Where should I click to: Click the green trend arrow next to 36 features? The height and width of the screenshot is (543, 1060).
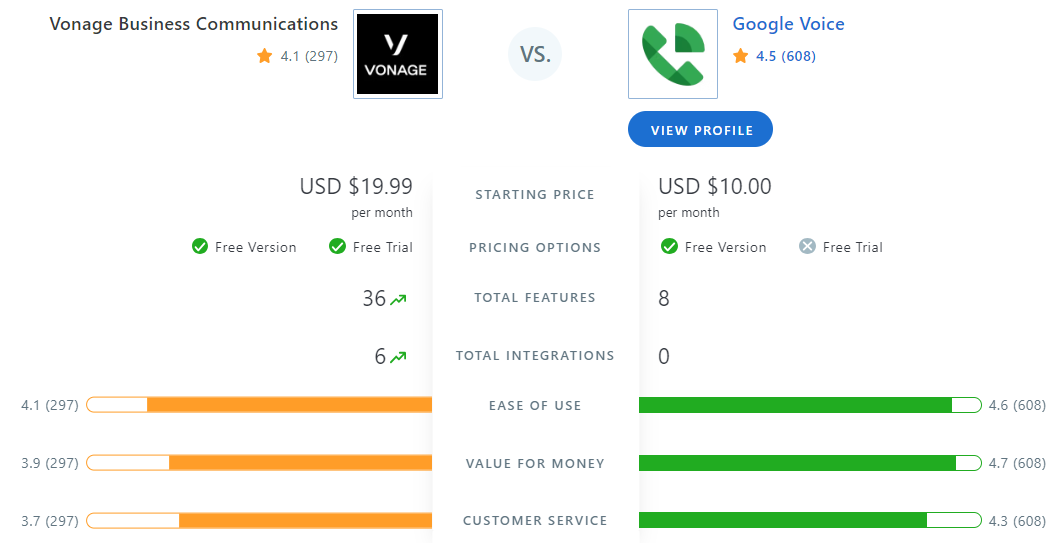click(399, 299)
